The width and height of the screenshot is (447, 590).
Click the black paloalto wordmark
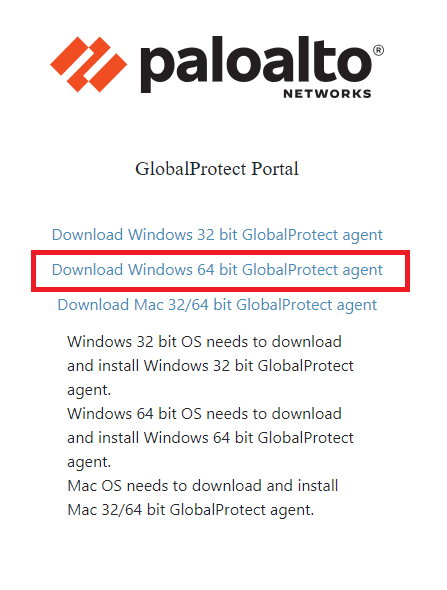click(256, 64)
